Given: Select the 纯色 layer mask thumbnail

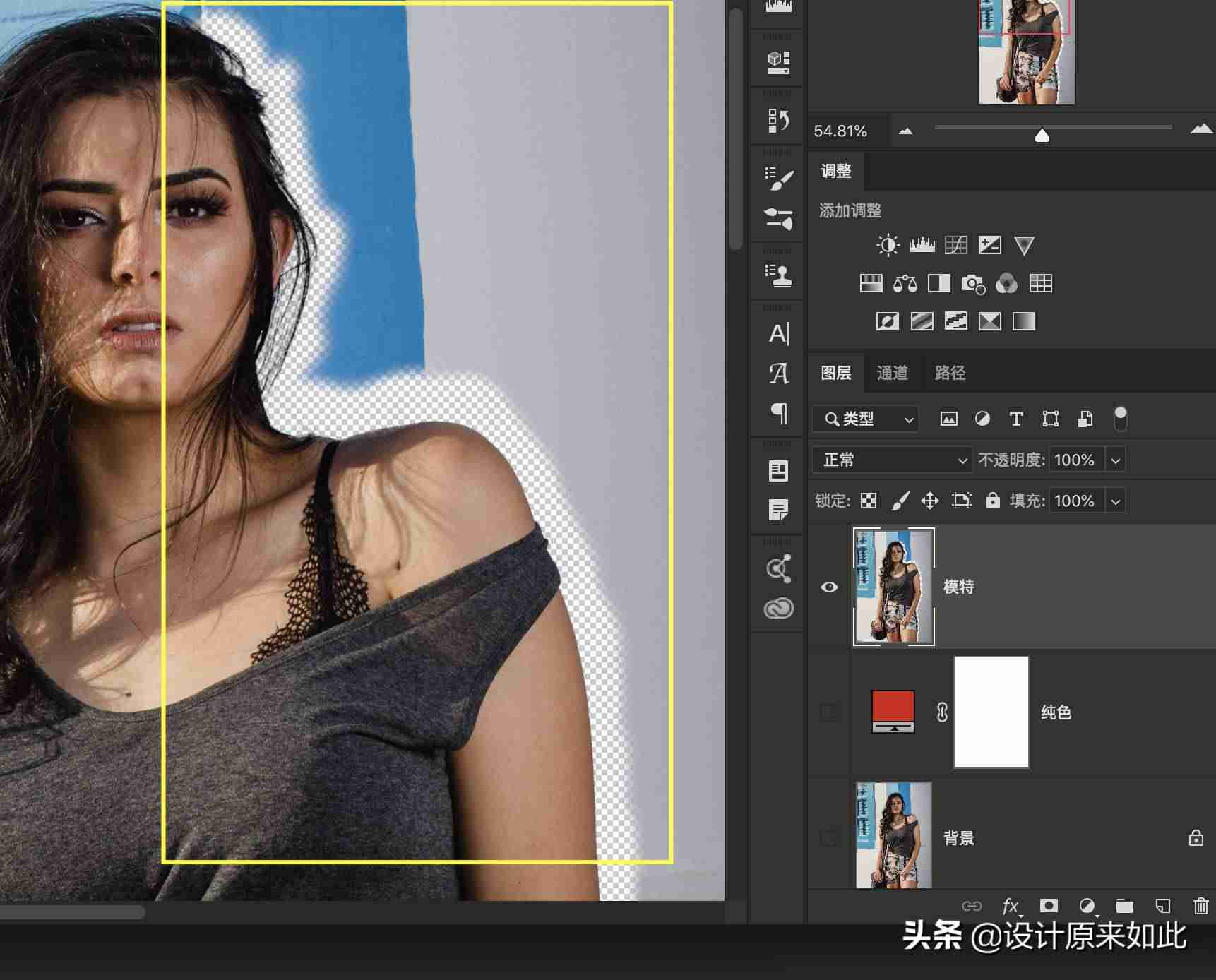Looking at the screenshot, I should (x=991, y=712).
